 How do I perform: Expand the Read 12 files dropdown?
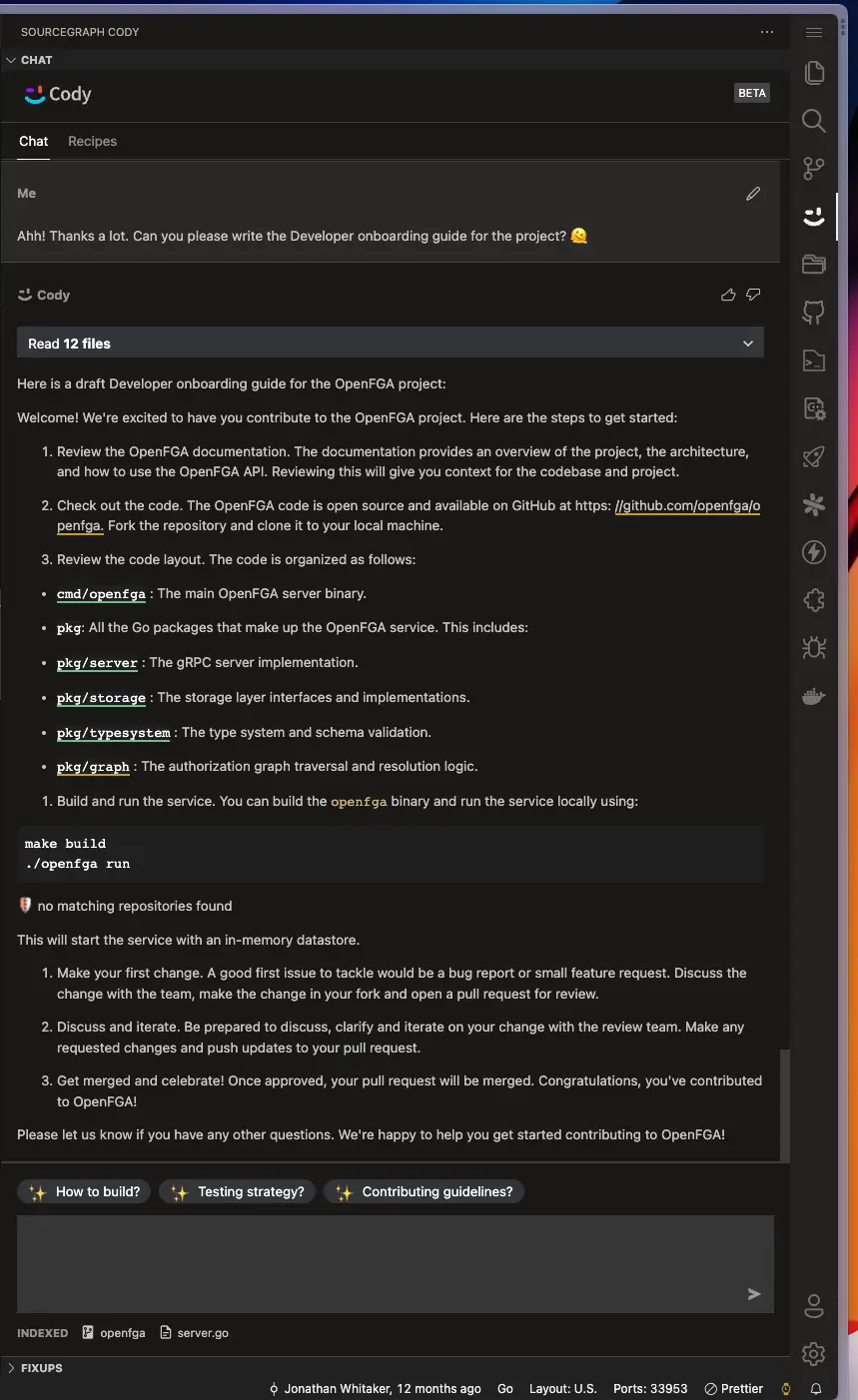tap(391, 343)
